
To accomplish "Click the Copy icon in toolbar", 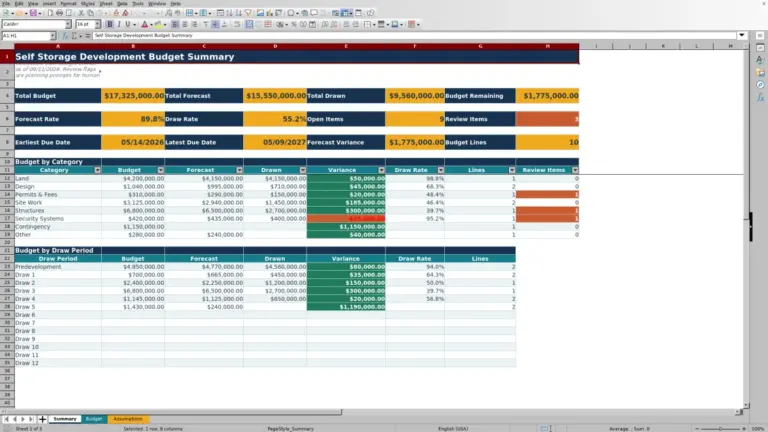I will pyautogui.click(x=90, y=13).
